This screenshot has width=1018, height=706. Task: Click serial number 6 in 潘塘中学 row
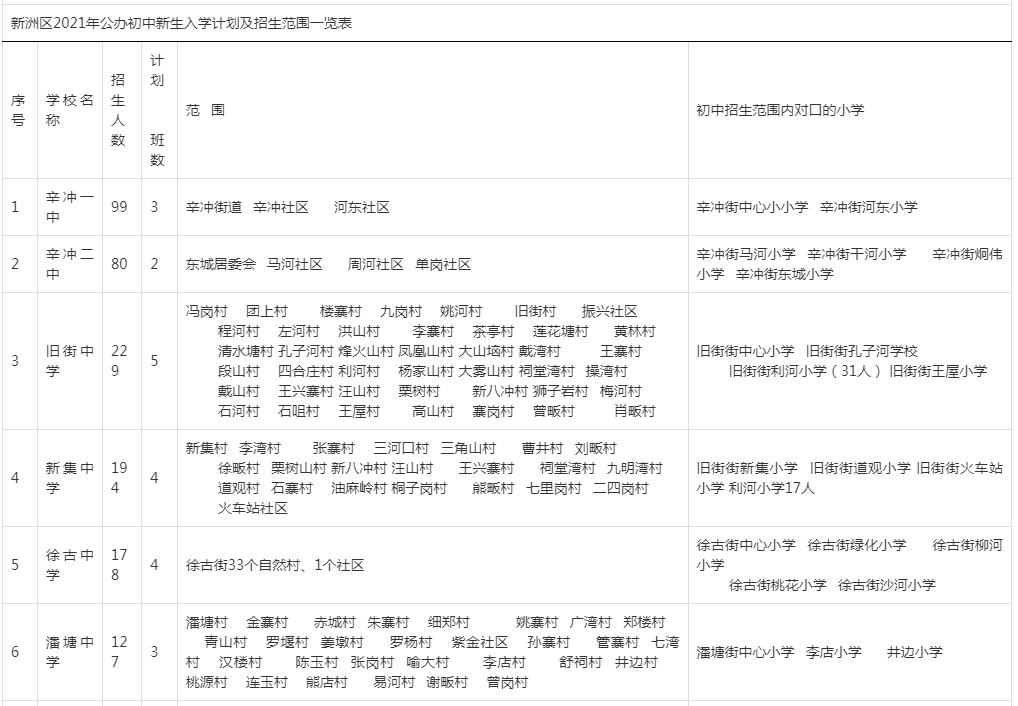tap(15, 652)
